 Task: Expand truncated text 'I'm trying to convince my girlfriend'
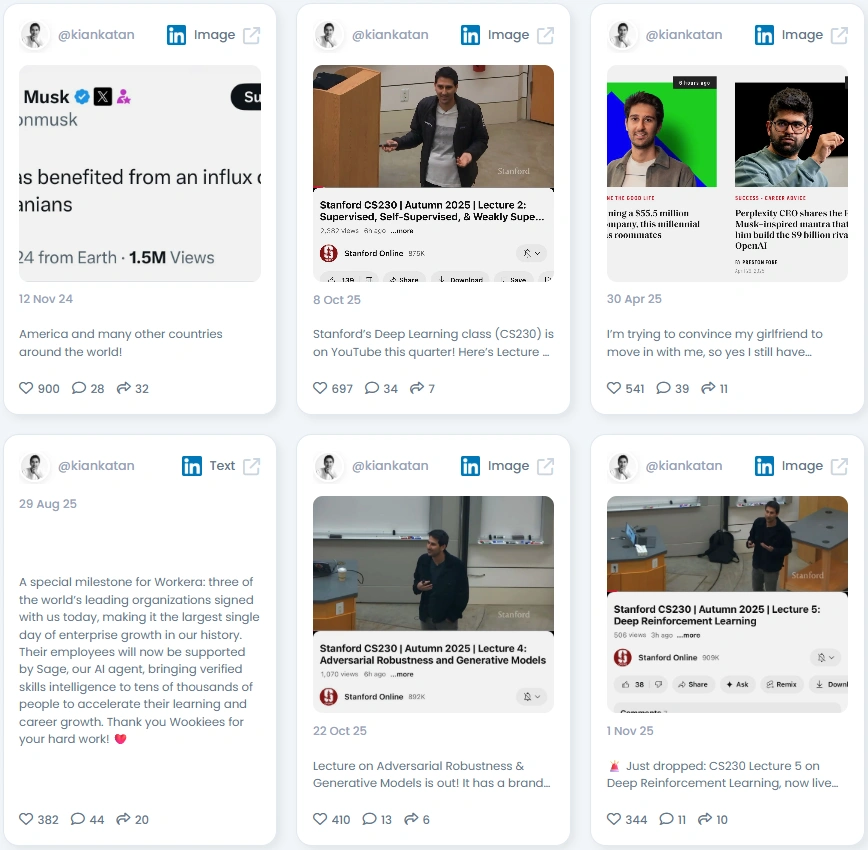715,343
